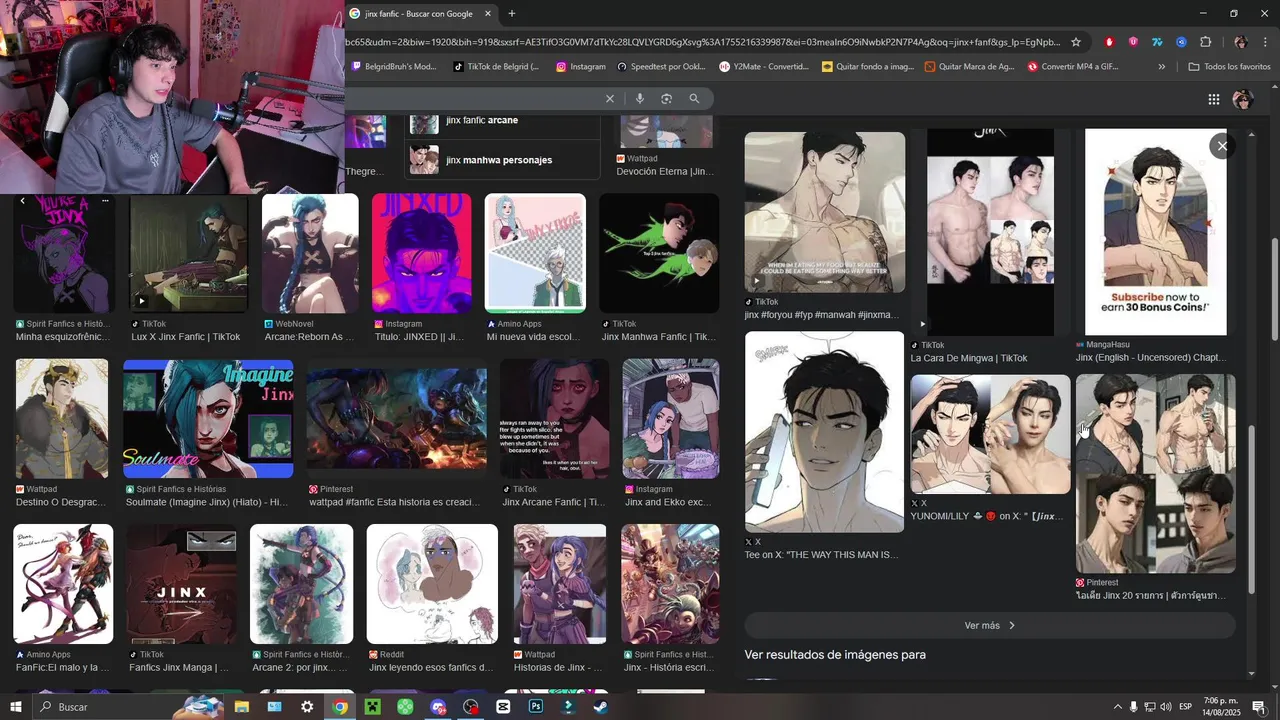Open Photoshop from the taskbar
This screenshot has height=720, width=1280.
pyautogui.click(x=536, y=706)
